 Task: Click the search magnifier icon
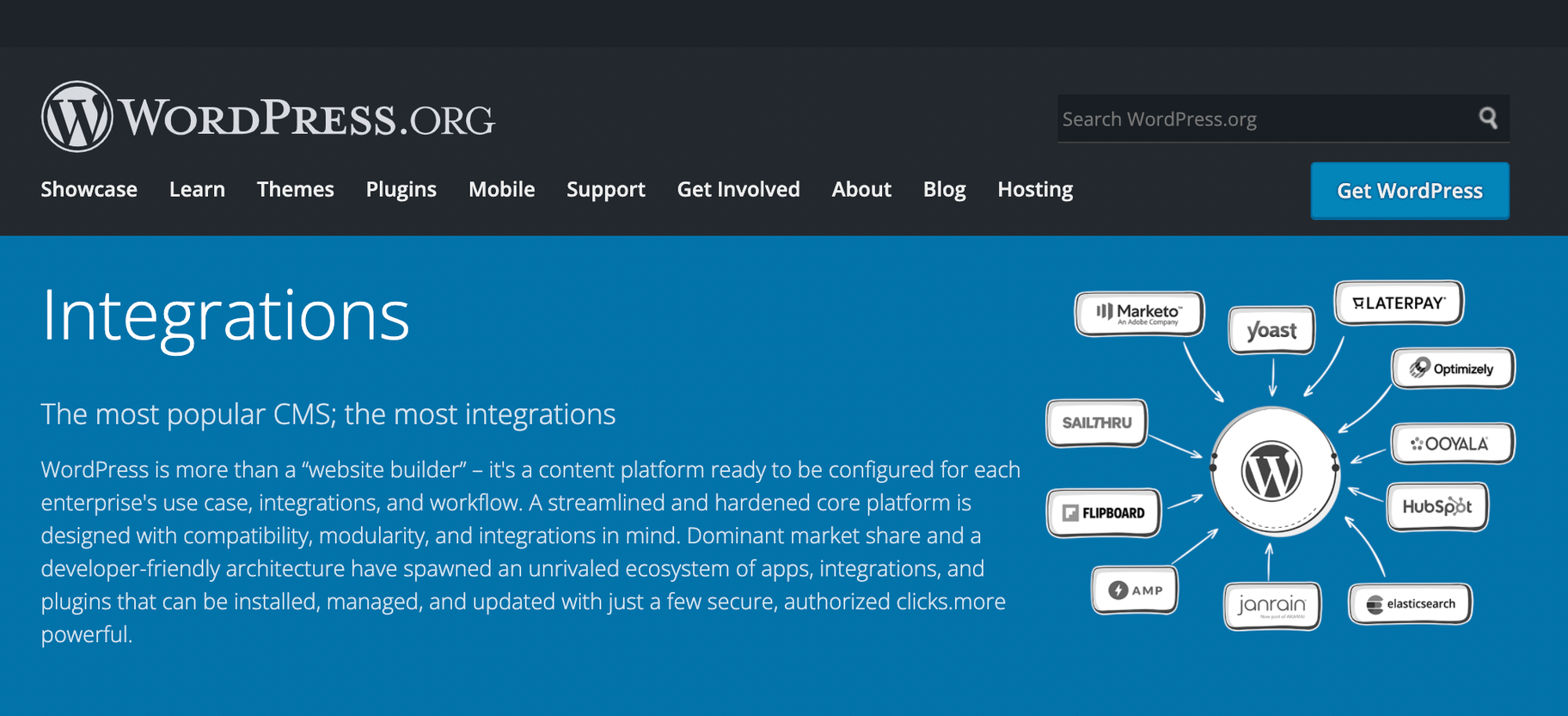[1488, 118]
